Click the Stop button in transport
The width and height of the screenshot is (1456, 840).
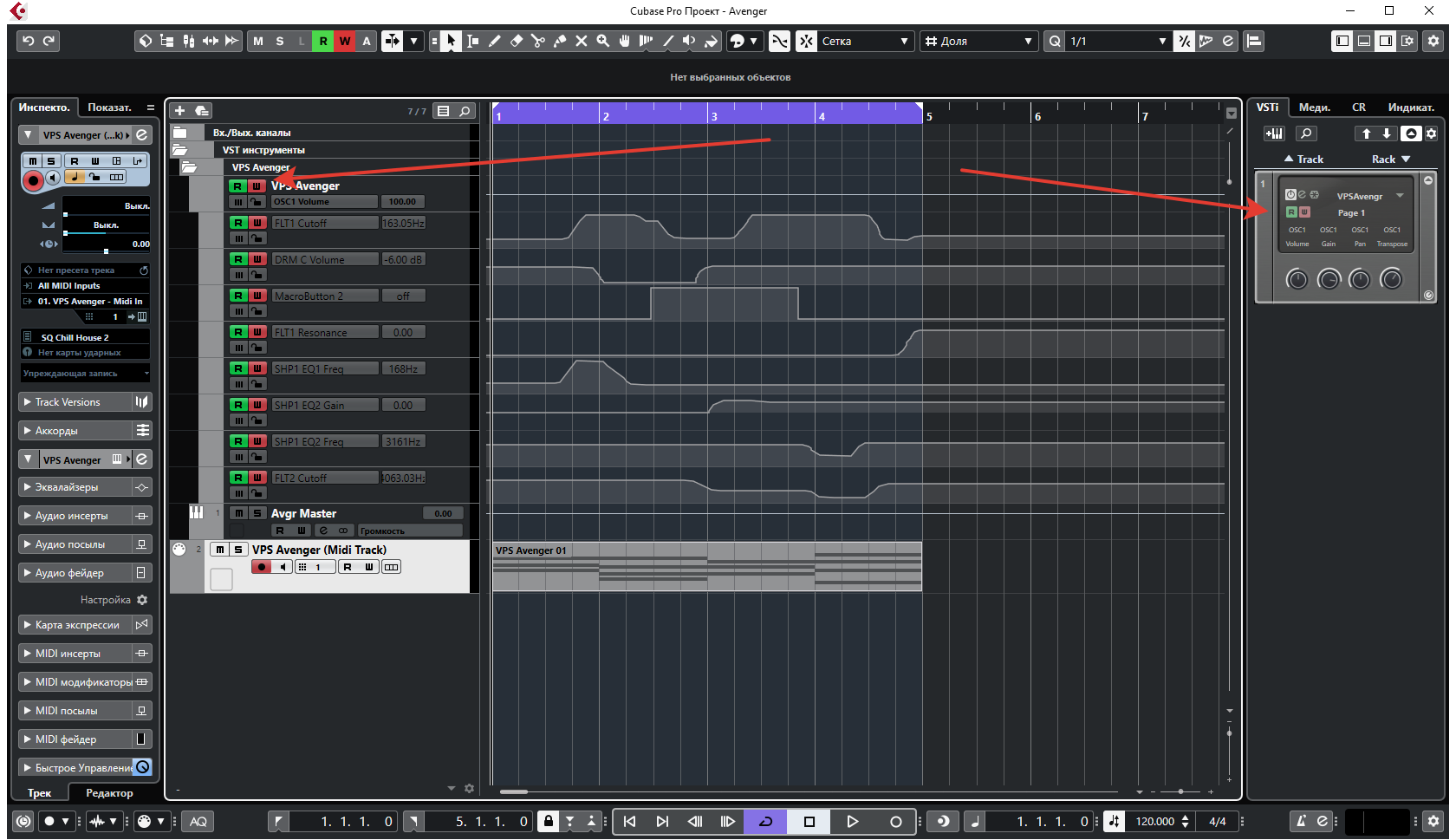[809, 821]
